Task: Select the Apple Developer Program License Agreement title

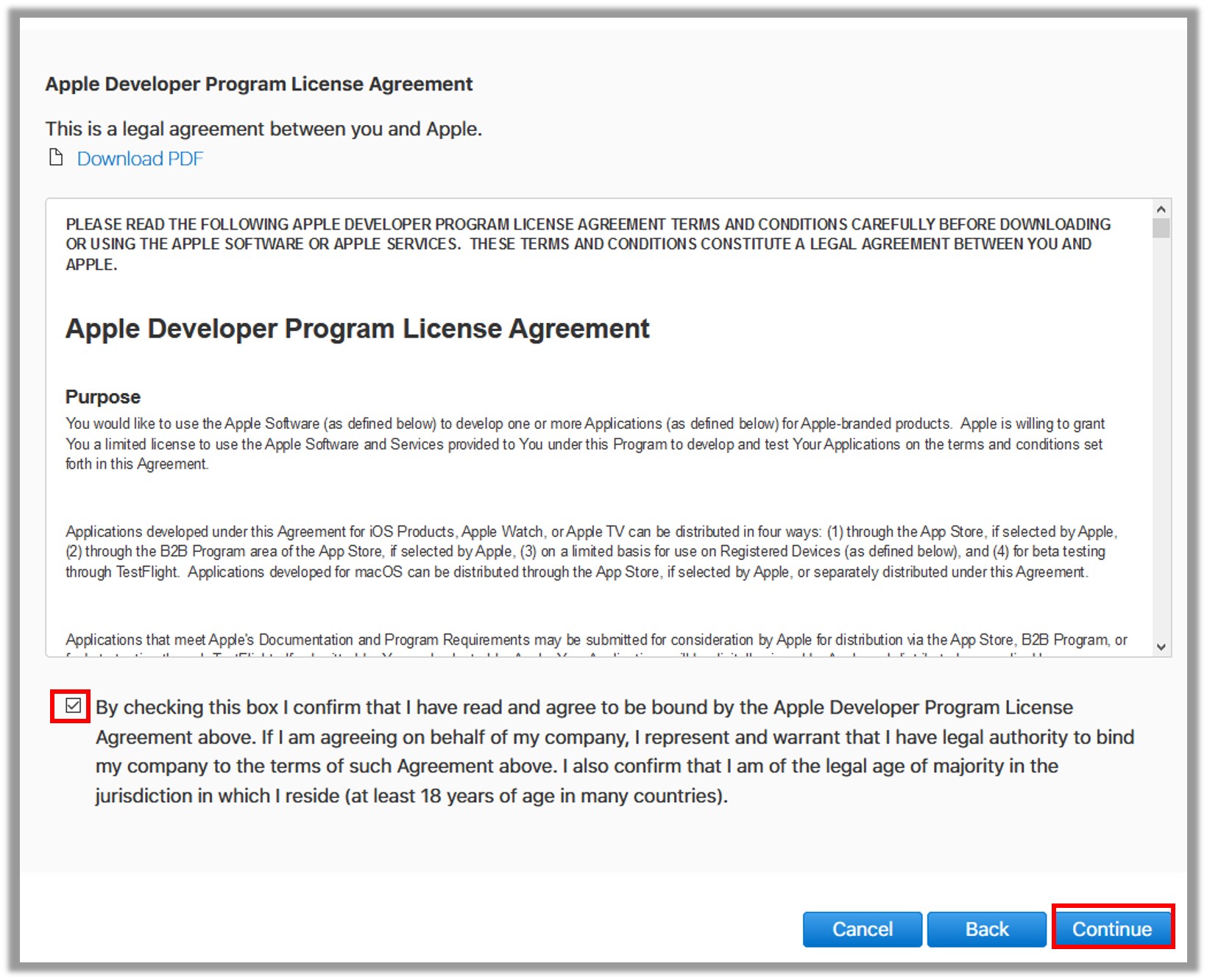Action: pyautogui.click(x=358, y=329)
